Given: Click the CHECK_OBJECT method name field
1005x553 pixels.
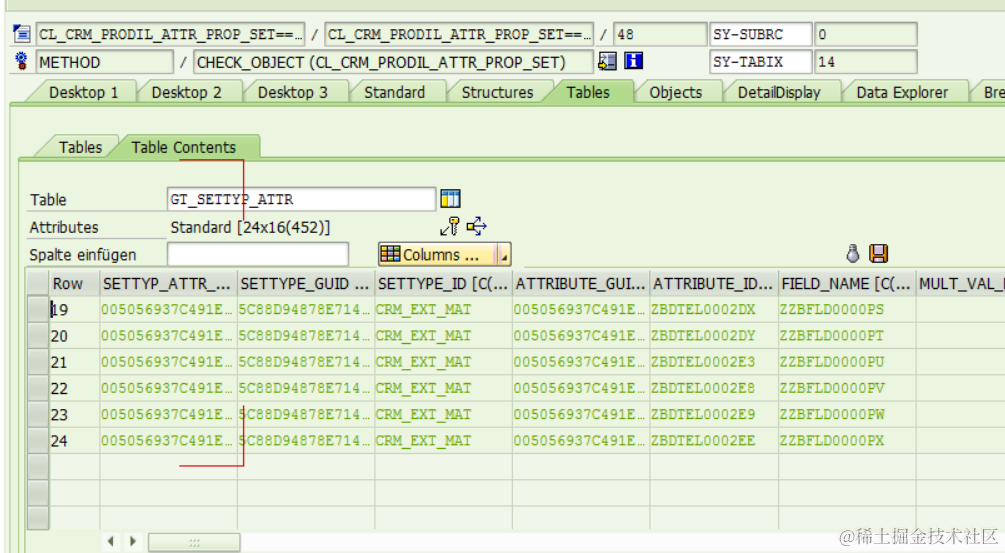Looking at the screenshot, I should [x=393, y=62].
